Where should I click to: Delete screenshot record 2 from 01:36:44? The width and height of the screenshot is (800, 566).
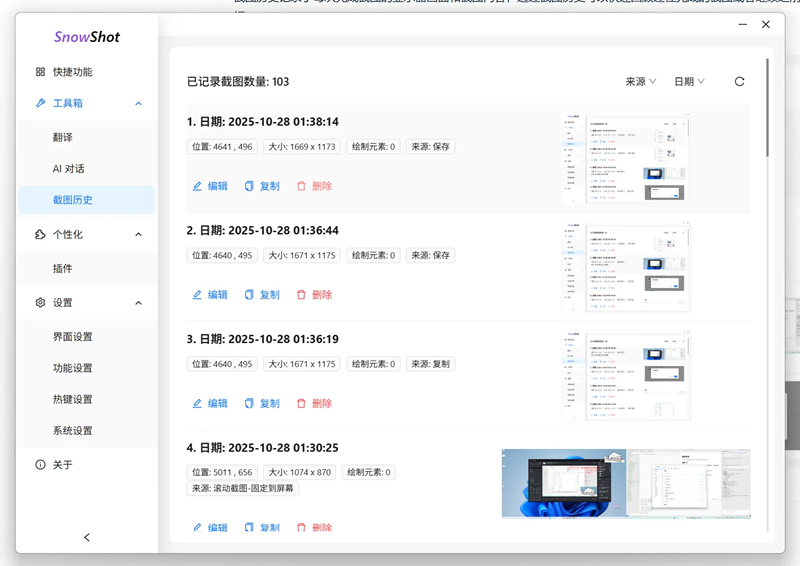click(314, 294)
